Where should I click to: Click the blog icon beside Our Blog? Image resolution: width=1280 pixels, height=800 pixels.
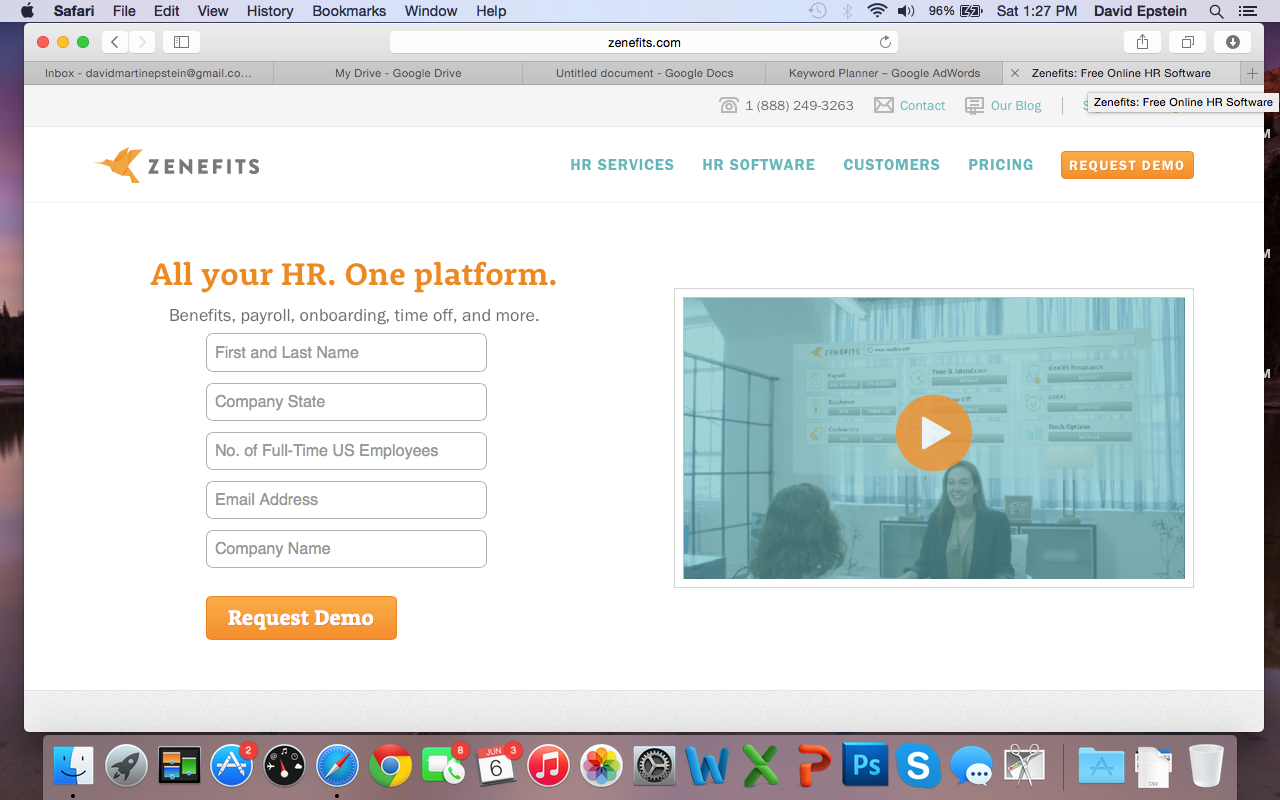pos(974,105)
